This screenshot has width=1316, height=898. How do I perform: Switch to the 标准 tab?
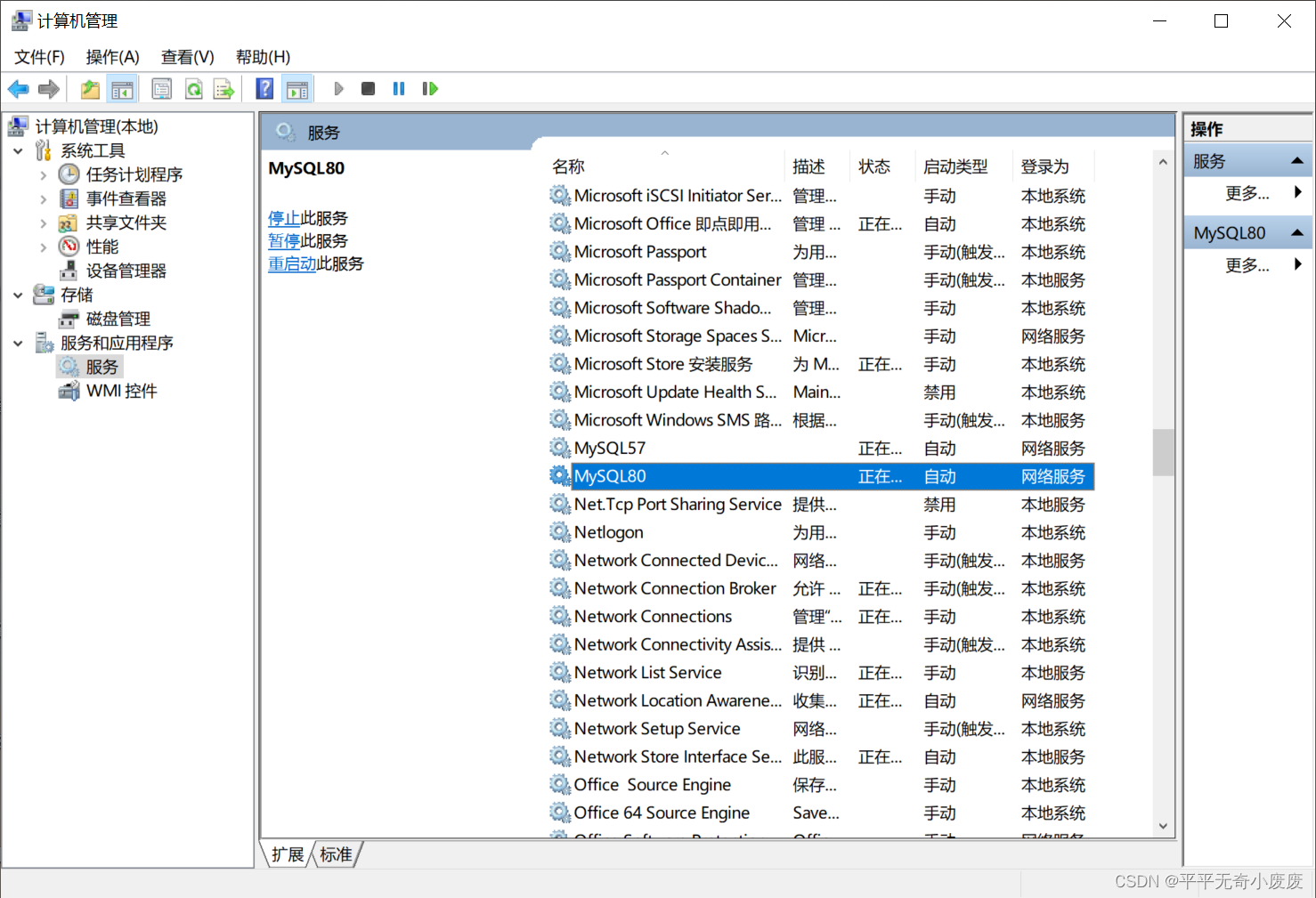coord(336,854)
